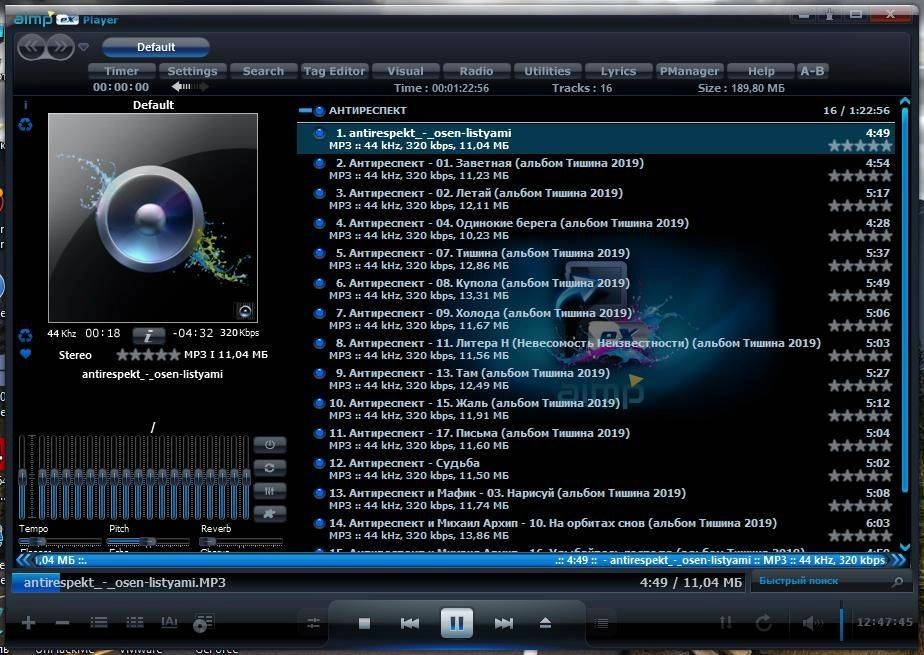
Task: Click the right double-chevron on the ticker bar
Action: point(899,560)
